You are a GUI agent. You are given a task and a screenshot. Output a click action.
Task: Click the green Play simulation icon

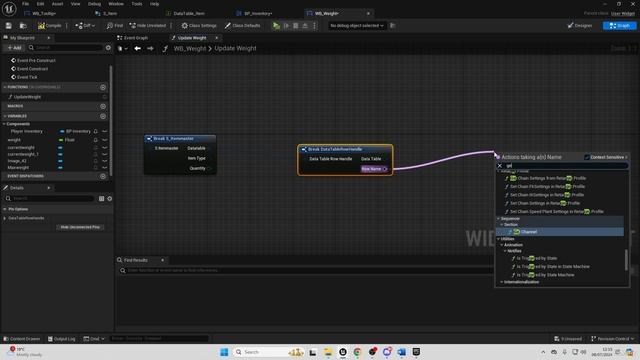coord(276,26)
